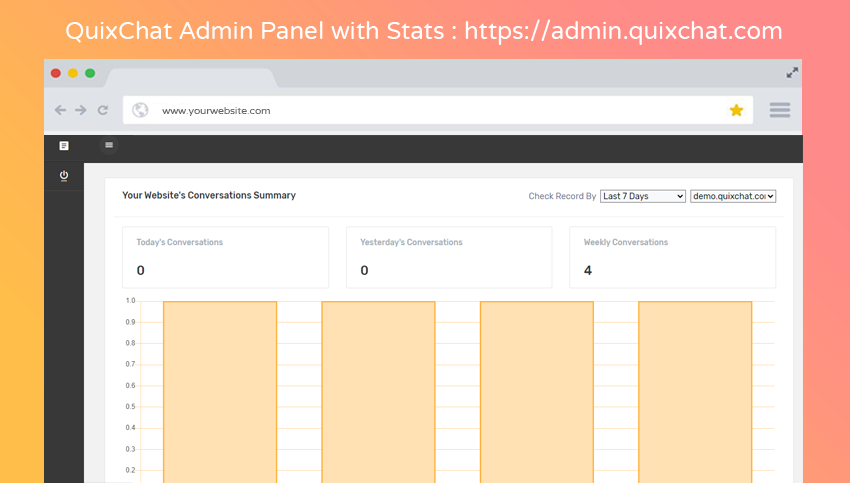Click the first bar in the chart
This screenshot has height=483, width=850.
[220, 392]
